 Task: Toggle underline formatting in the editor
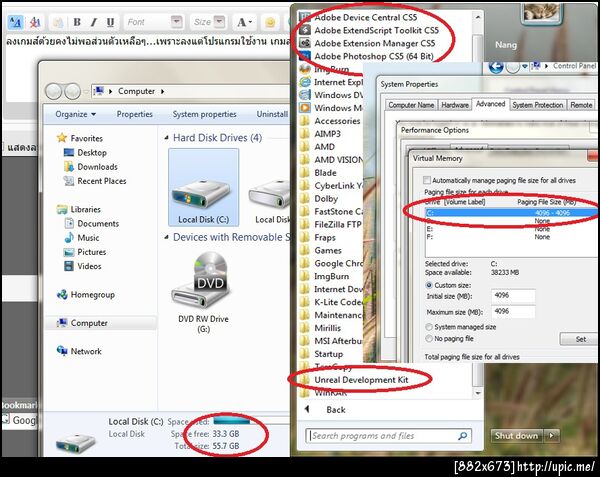click(111, 22)
